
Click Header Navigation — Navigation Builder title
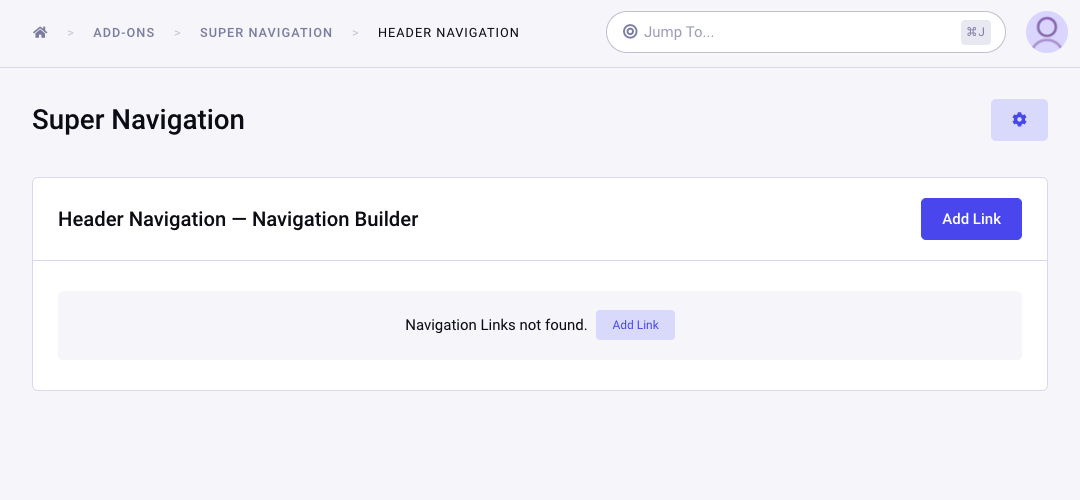[x=238, y=219]
